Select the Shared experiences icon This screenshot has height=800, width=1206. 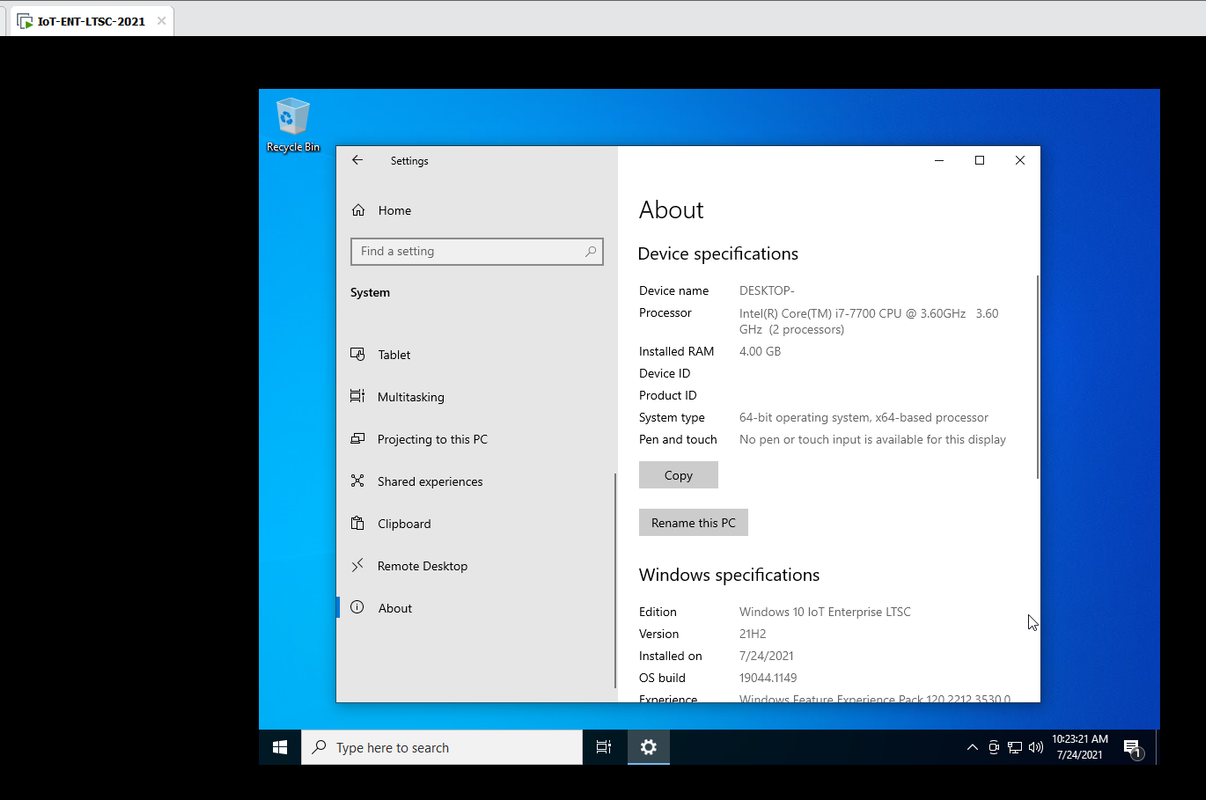[x=357, y=481]
